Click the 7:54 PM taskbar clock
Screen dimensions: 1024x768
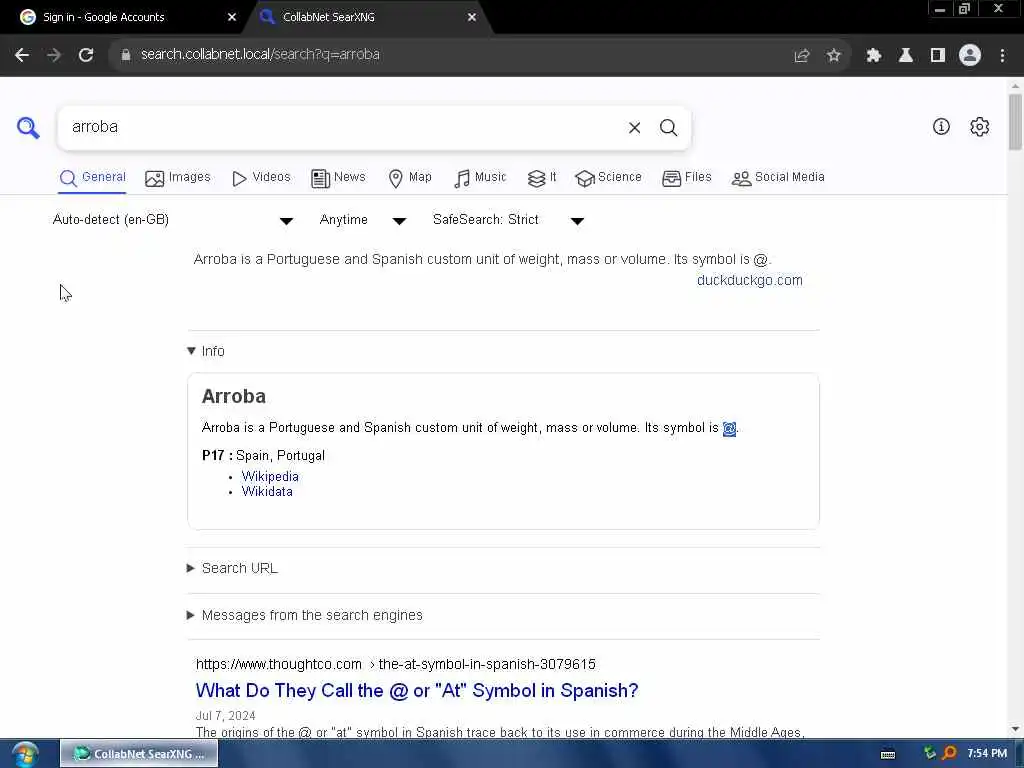pos(987,754)
